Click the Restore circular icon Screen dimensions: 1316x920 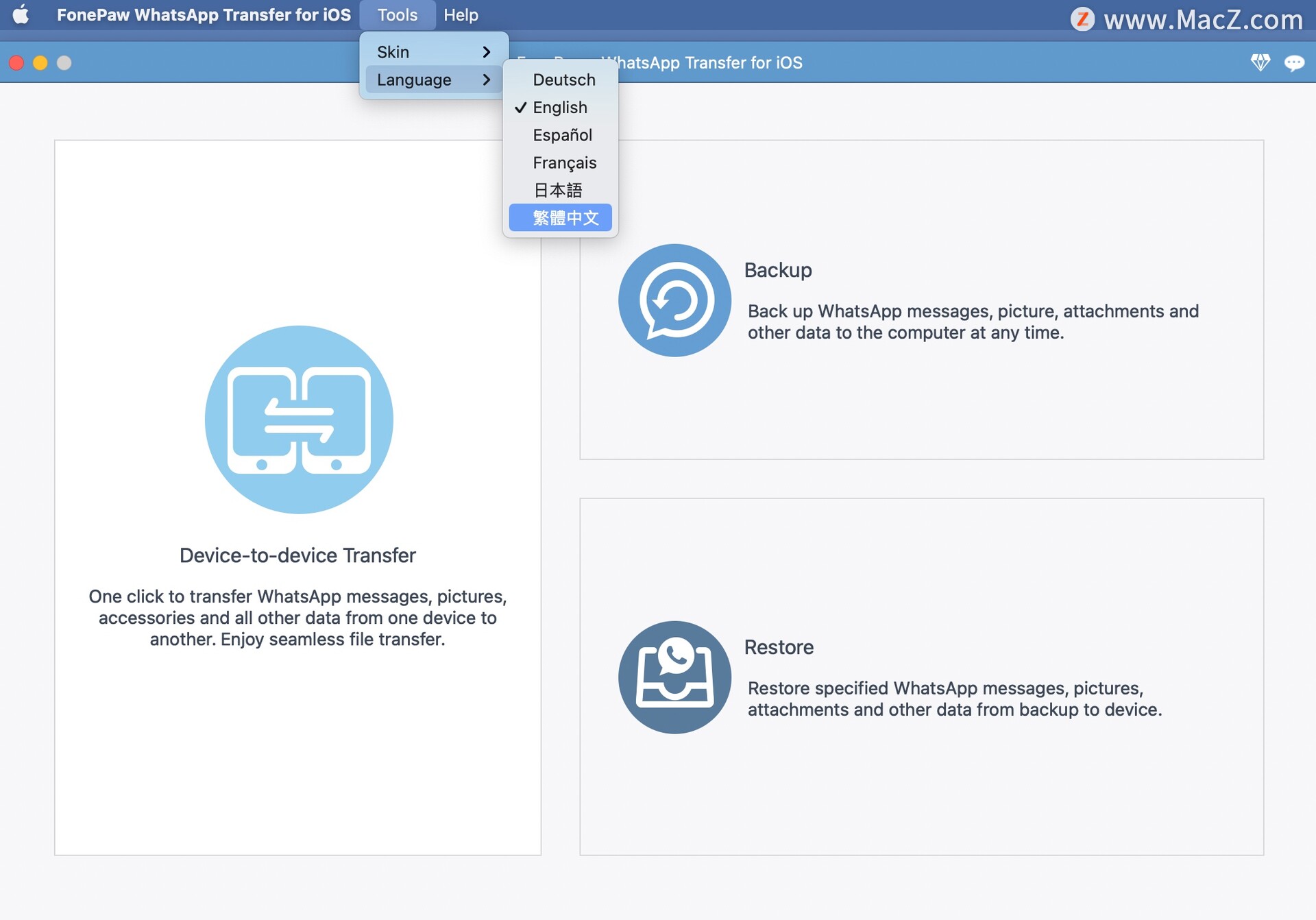click(674, 677)
